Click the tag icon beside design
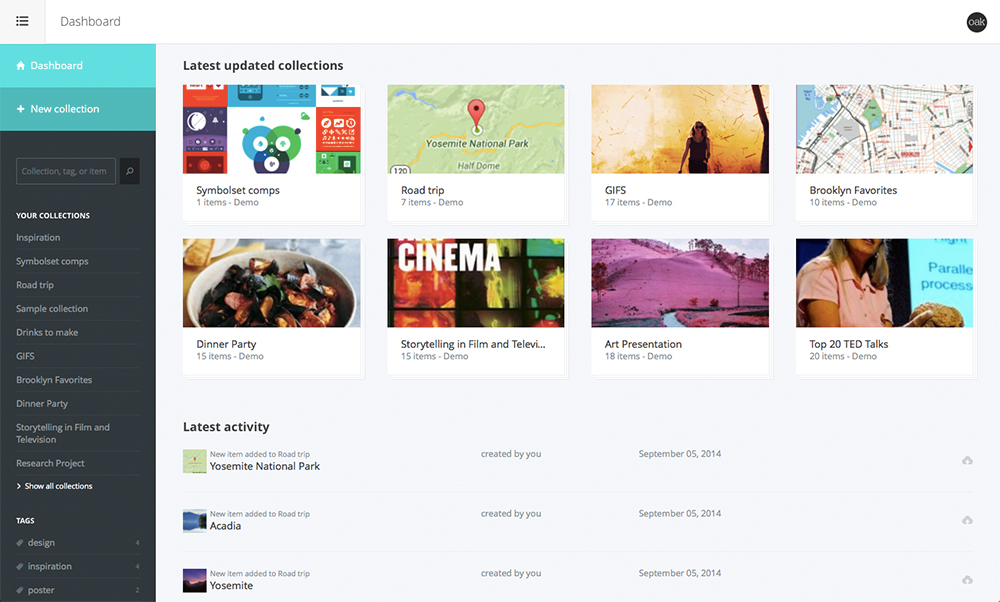 click(20, 543)
